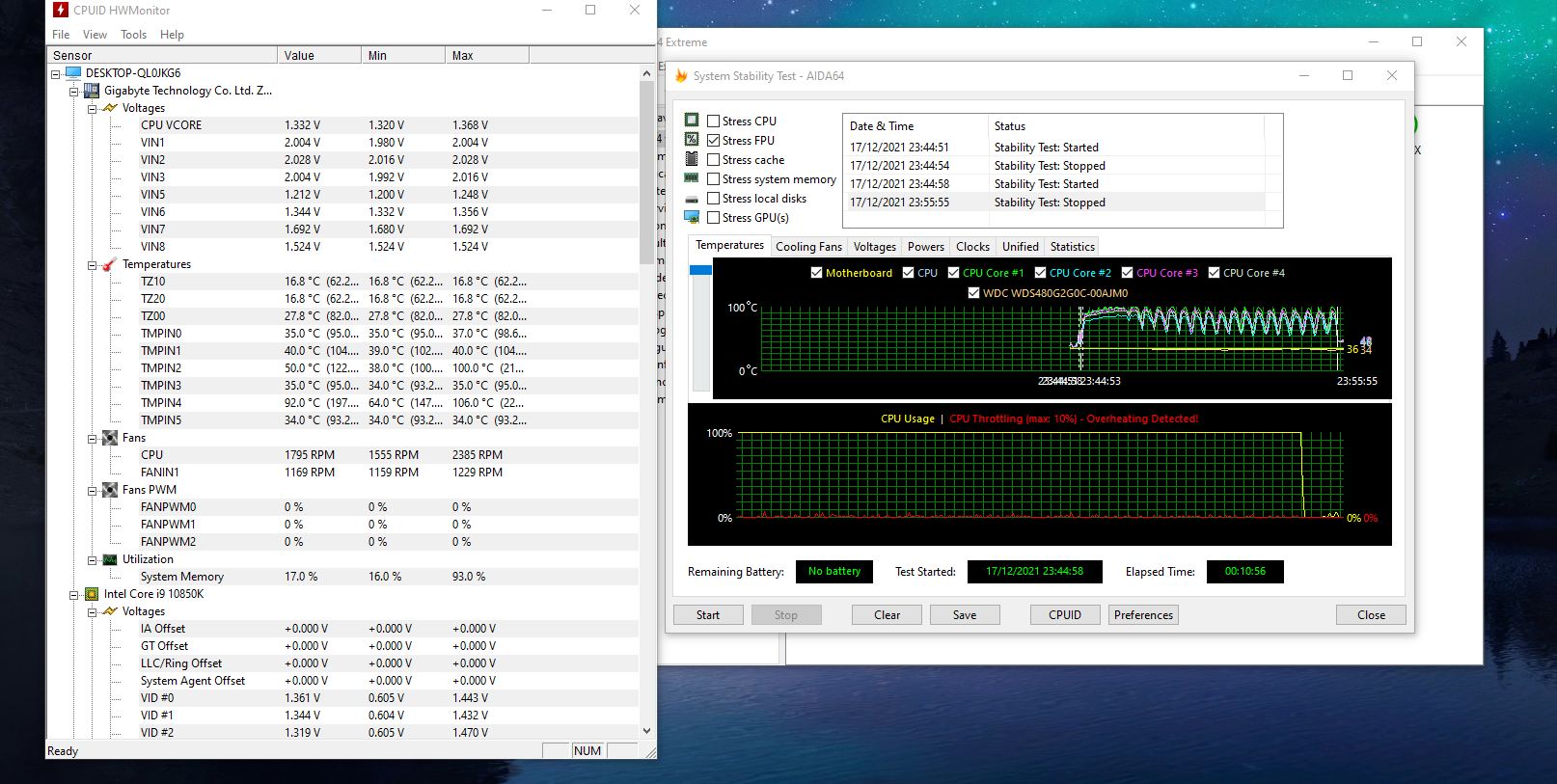The image size is (1557, 784).
Task: Click the Gigabyte motherboard icon
Action: click(x=92, y=91)
